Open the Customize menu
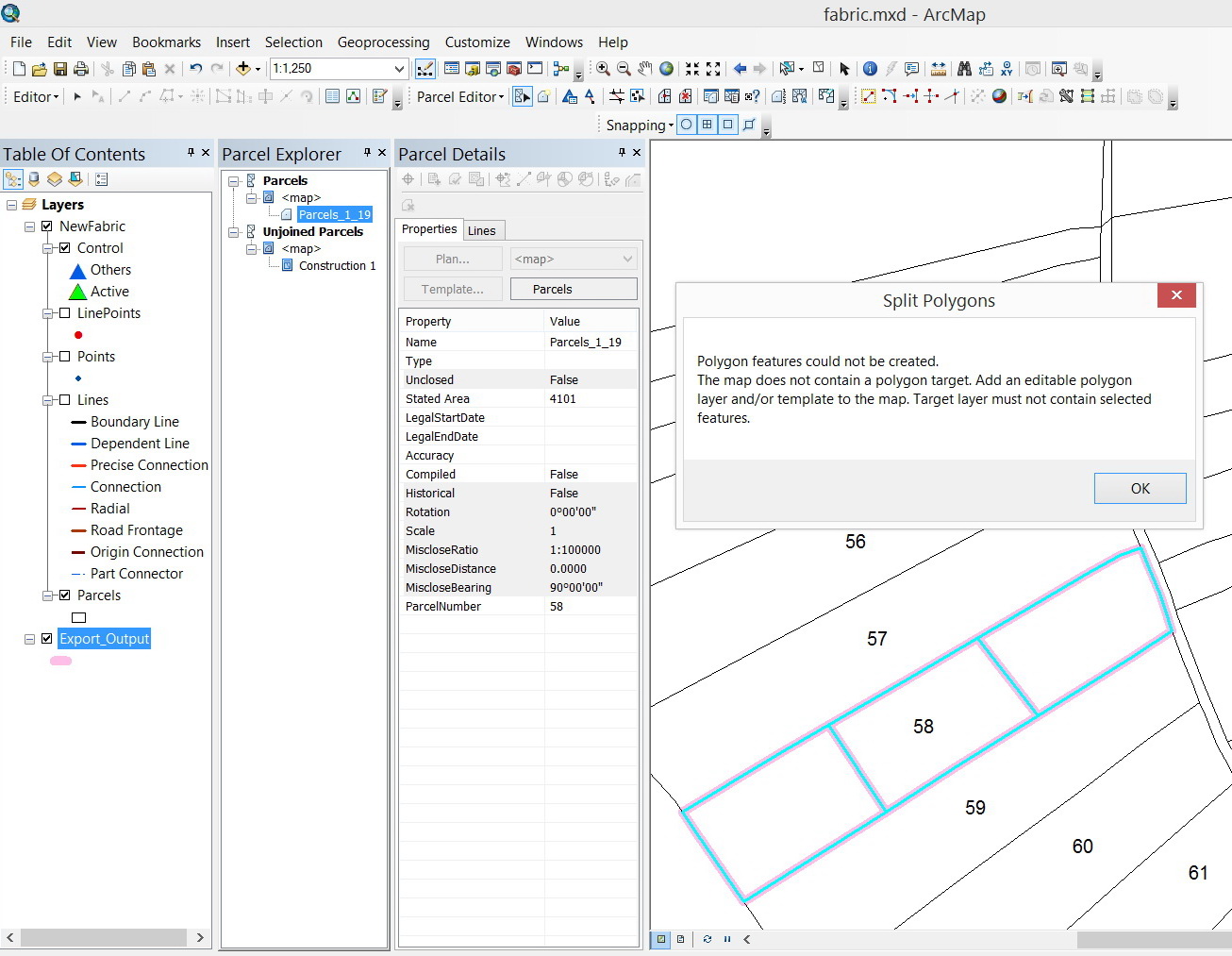The width and height of the screenshot is (1232, 956). coord(477,42)
